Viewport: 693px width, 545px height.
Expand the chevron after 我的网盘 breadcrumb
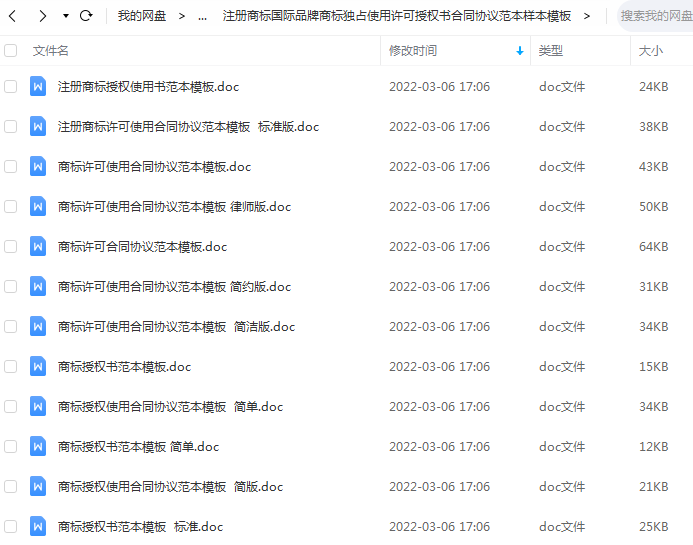[x=182, y=16]
